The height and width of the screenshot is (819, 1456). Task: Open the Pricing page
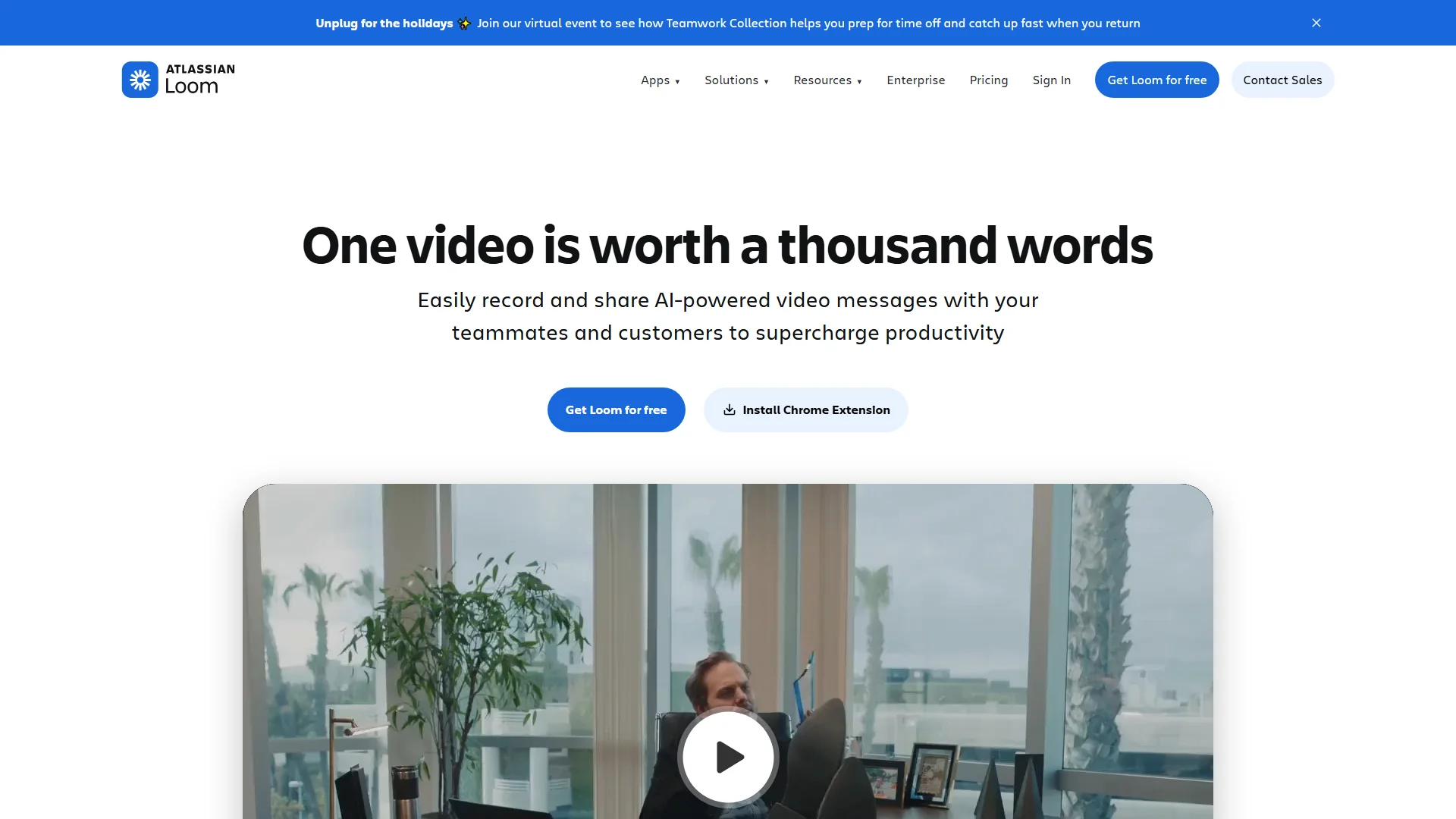click(988, 80)
